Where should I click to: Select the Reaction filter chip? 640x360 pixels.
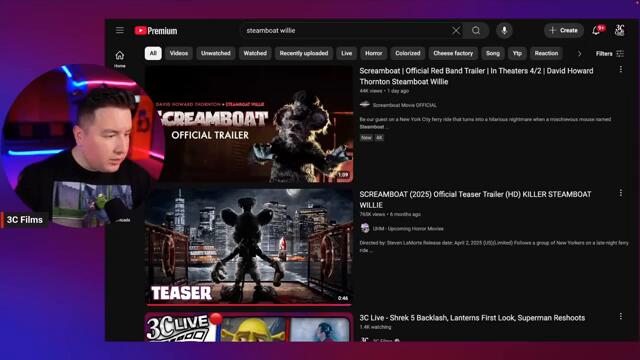546,53
